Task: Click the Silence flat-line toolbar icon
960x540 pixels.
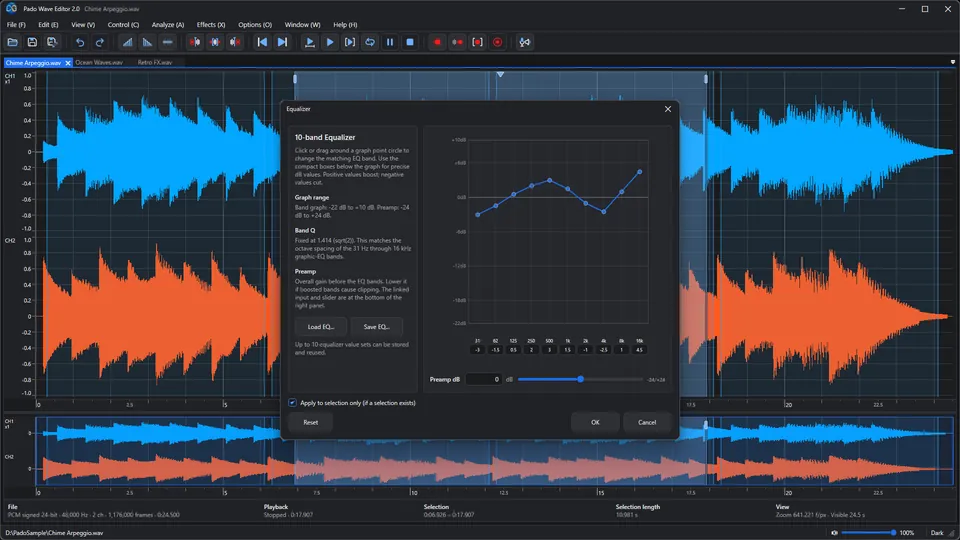Action: [167, 42]
